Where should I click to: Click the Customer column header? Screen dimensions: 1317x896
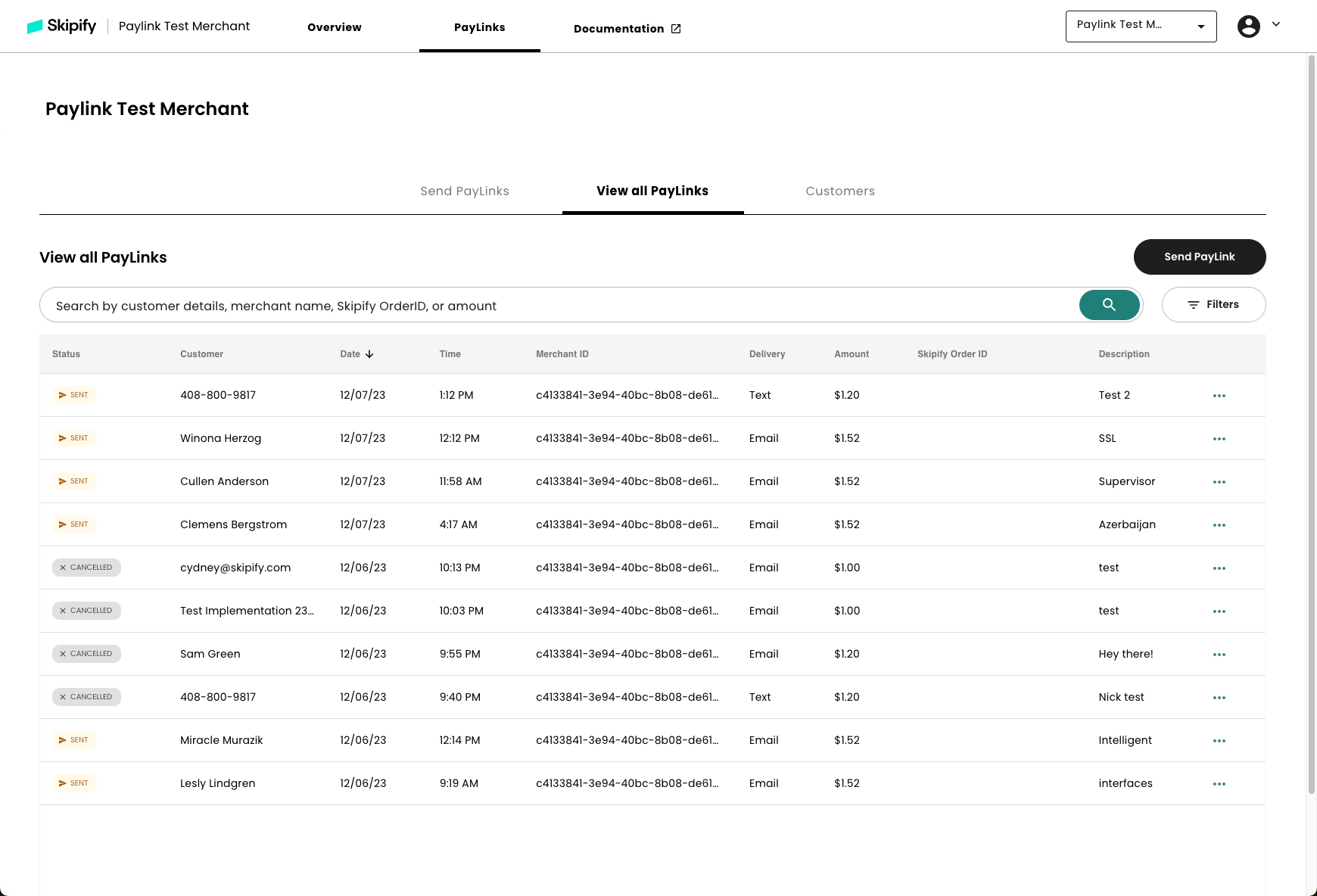tap(201, 354)
